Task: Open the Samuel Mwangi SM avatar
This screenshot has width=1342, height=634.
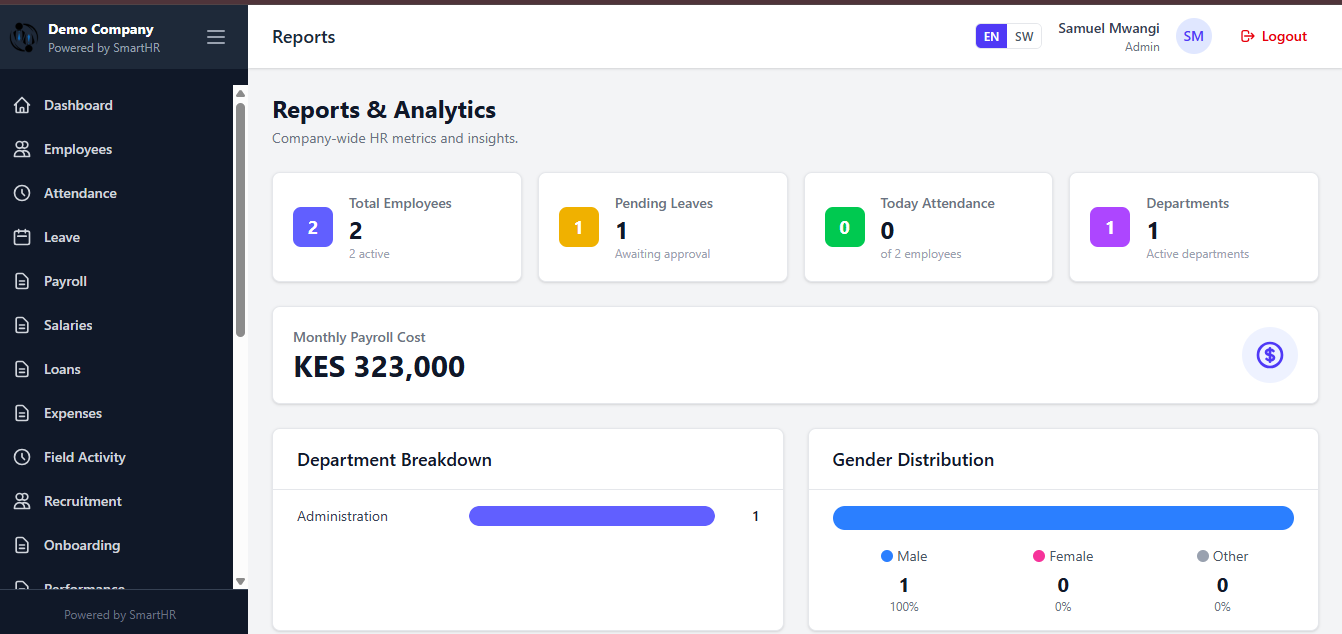Action: (1193, 36)
